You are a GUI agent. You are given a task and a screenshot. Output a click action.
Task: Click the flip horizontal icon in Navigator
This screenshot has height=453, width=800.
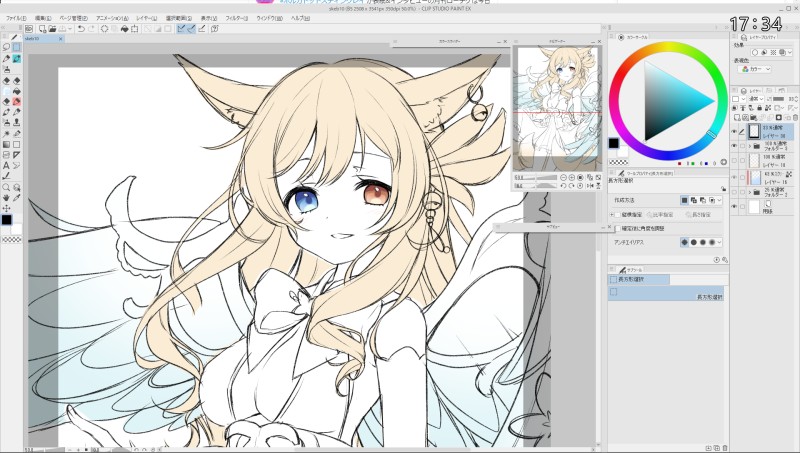[590, 186]
